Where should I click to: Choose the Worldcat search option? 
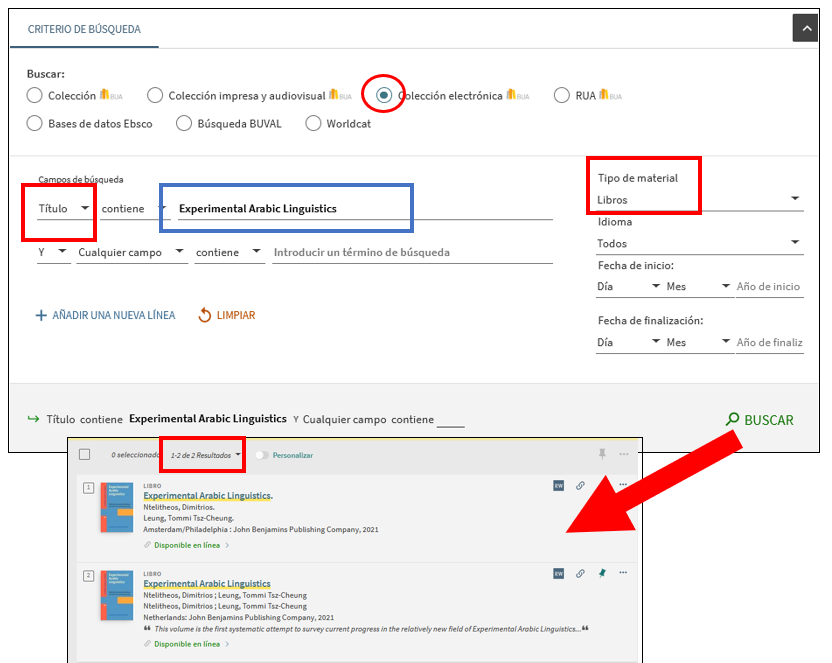(x=314, y=123)
